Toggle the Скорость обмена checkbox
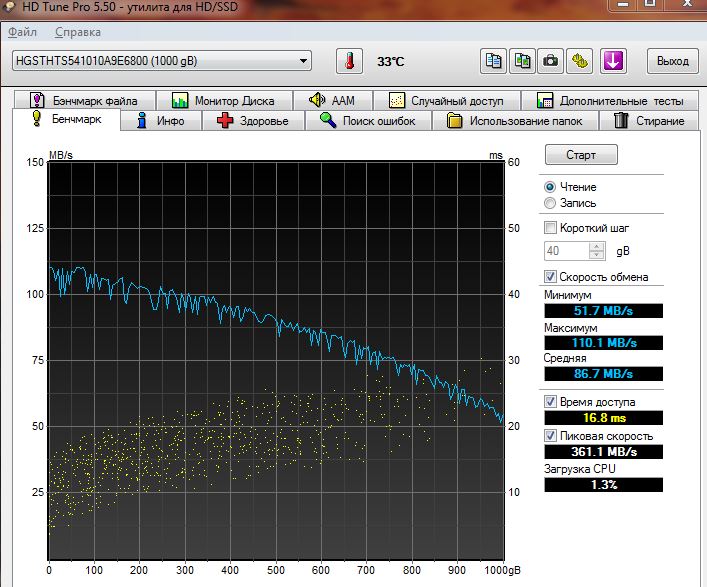707x587 pixels. tap(550, 277)
